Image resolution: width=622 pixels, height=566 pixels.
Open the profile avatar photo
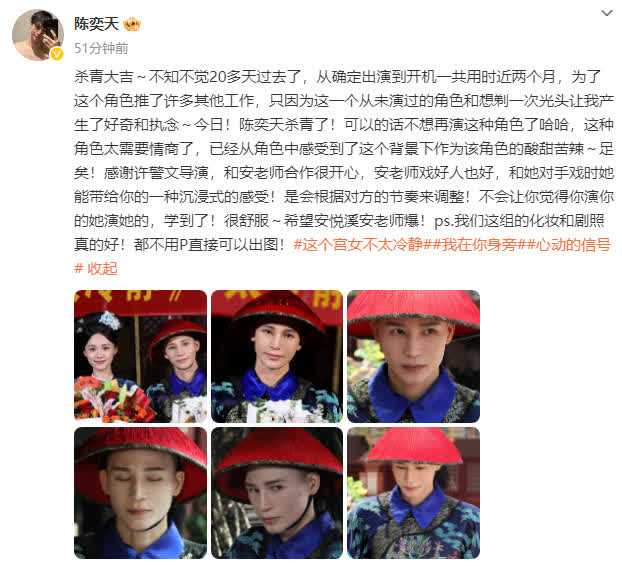point(38,35)
